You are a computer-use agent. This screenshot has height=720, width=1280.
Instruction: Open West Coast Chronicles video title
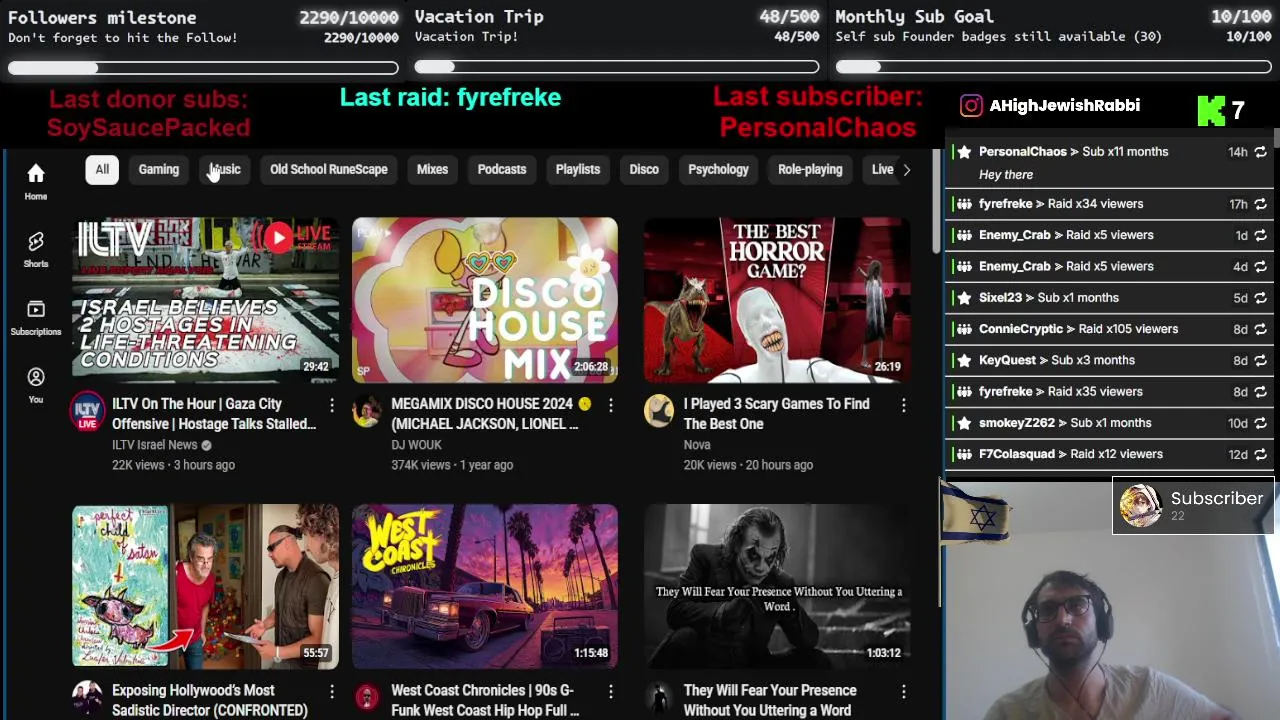coord(485,701)
